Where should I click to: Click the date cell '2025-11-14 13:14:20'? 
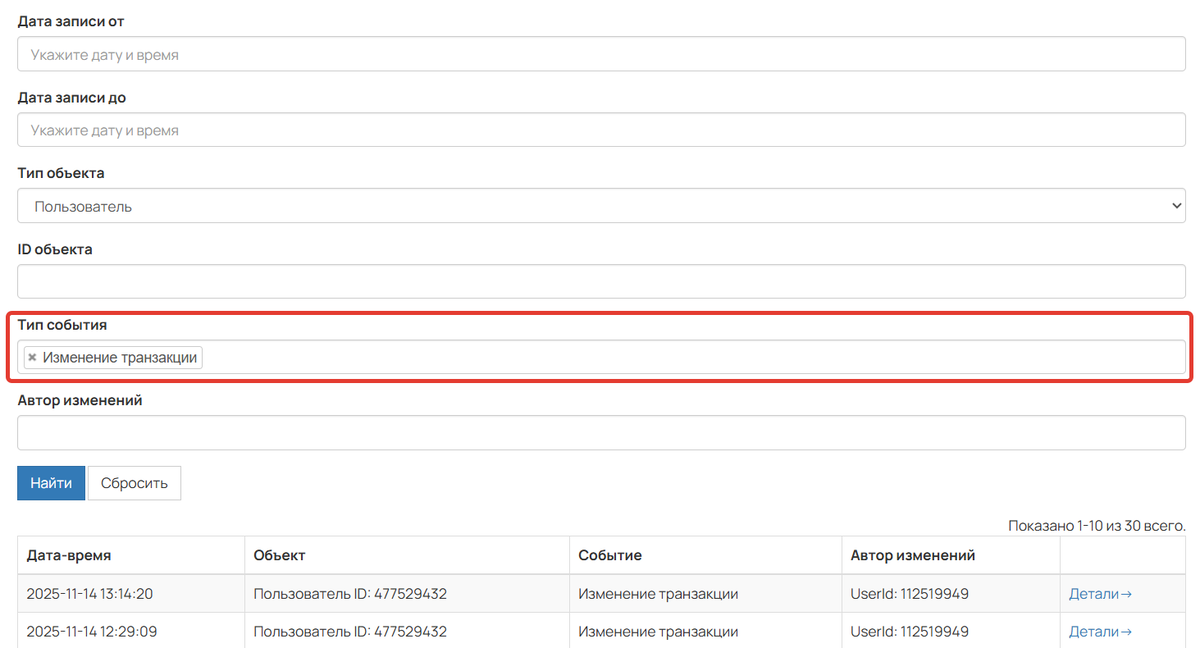[90, 594]
